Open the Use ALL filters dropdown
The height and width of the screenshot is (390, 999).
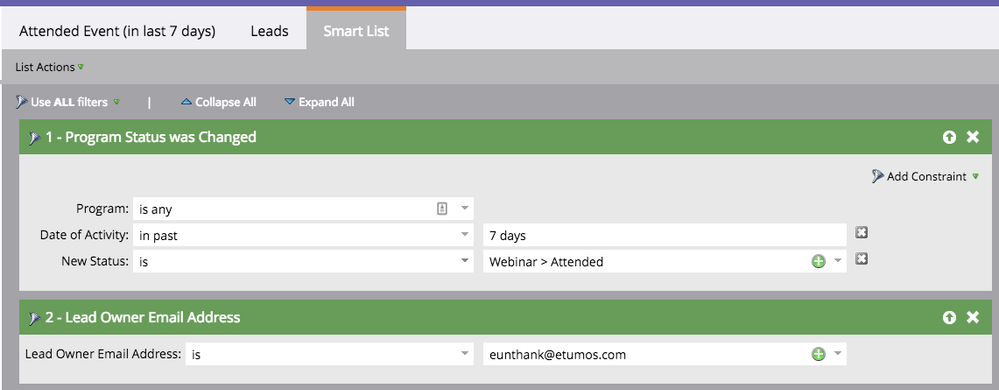click(68, 102)
